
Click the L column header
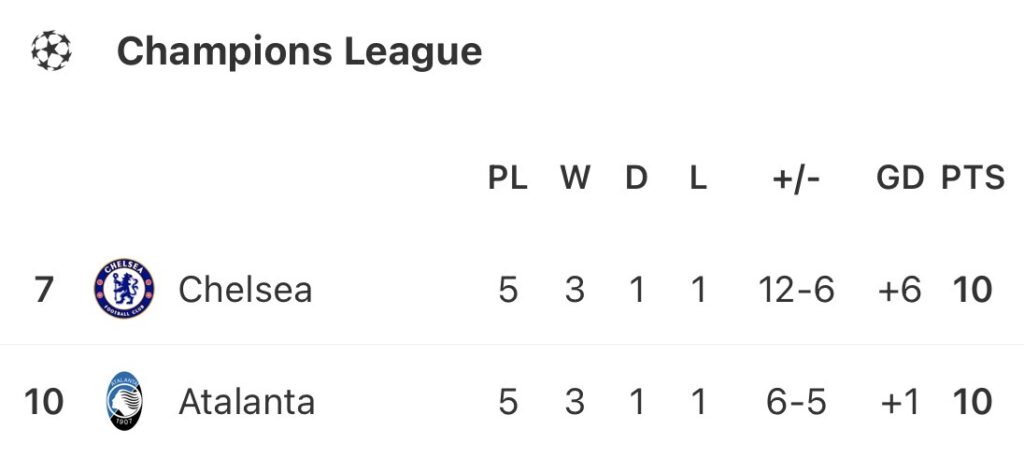(x=698, y=178)
